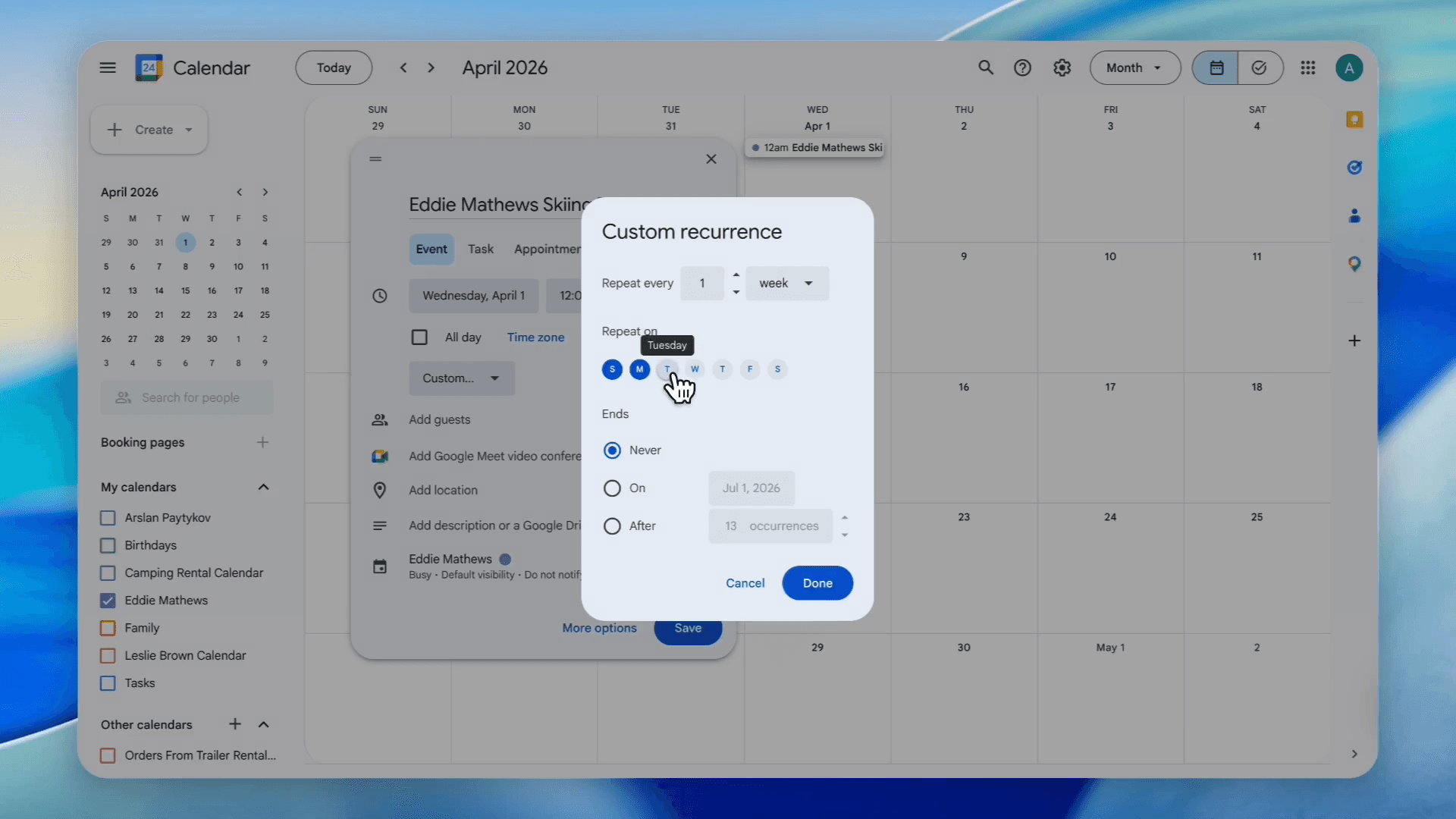The image size is (1456, 819).
Task: Go to previous month in toolbar
Action: (x=403, y=67)
